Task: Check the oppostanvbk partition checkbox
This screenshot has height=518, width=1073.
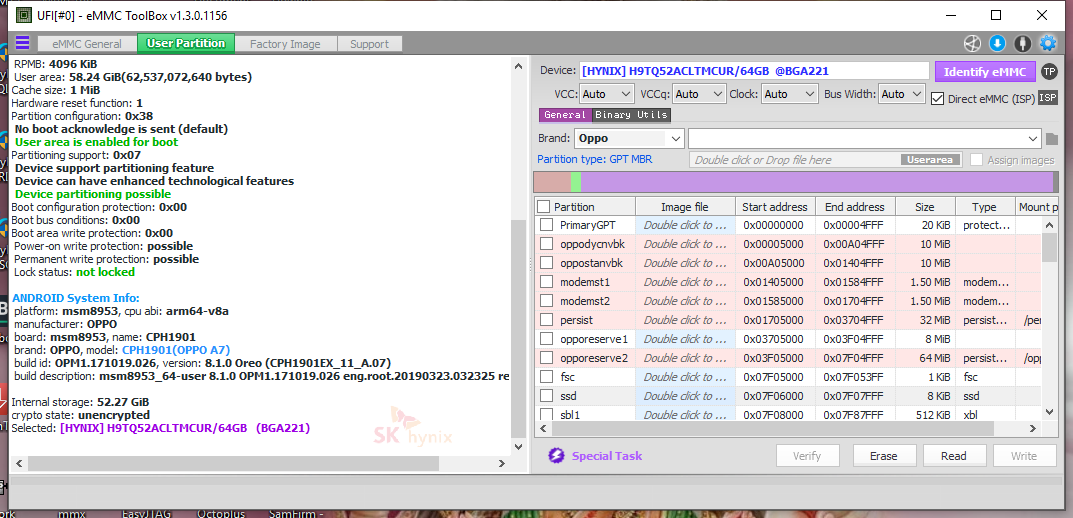Action: coord(546,263)
